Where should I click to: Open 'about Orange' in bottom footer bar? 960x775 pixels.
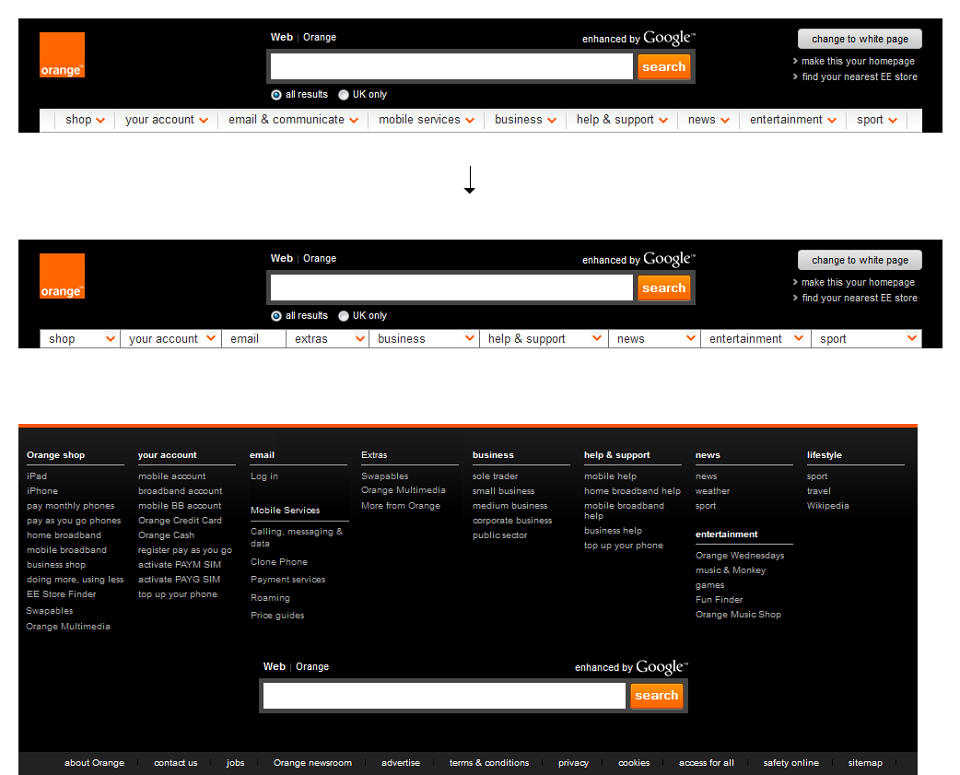tap(94, 763)
